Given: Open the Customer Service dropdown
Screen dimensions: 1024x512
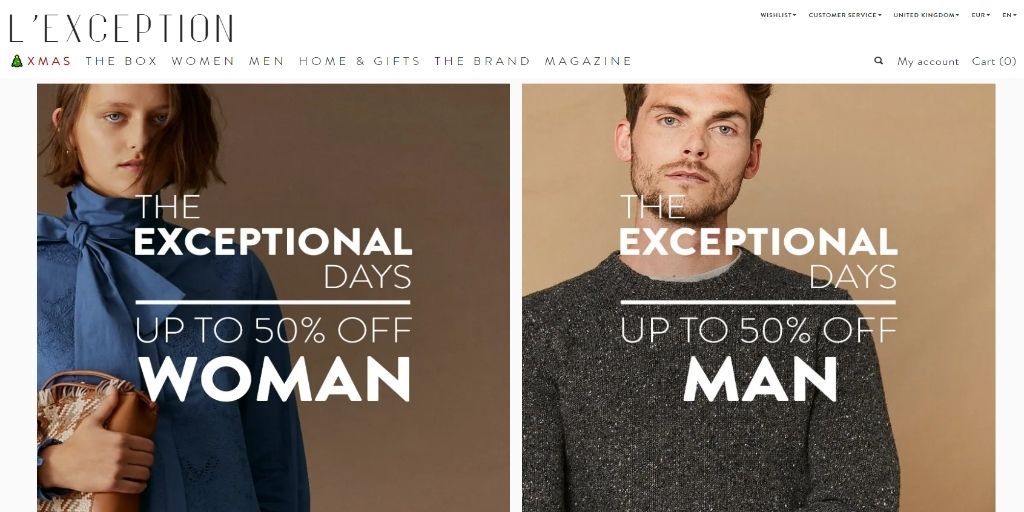Looking at the screenshot, I should pos(844,15).
